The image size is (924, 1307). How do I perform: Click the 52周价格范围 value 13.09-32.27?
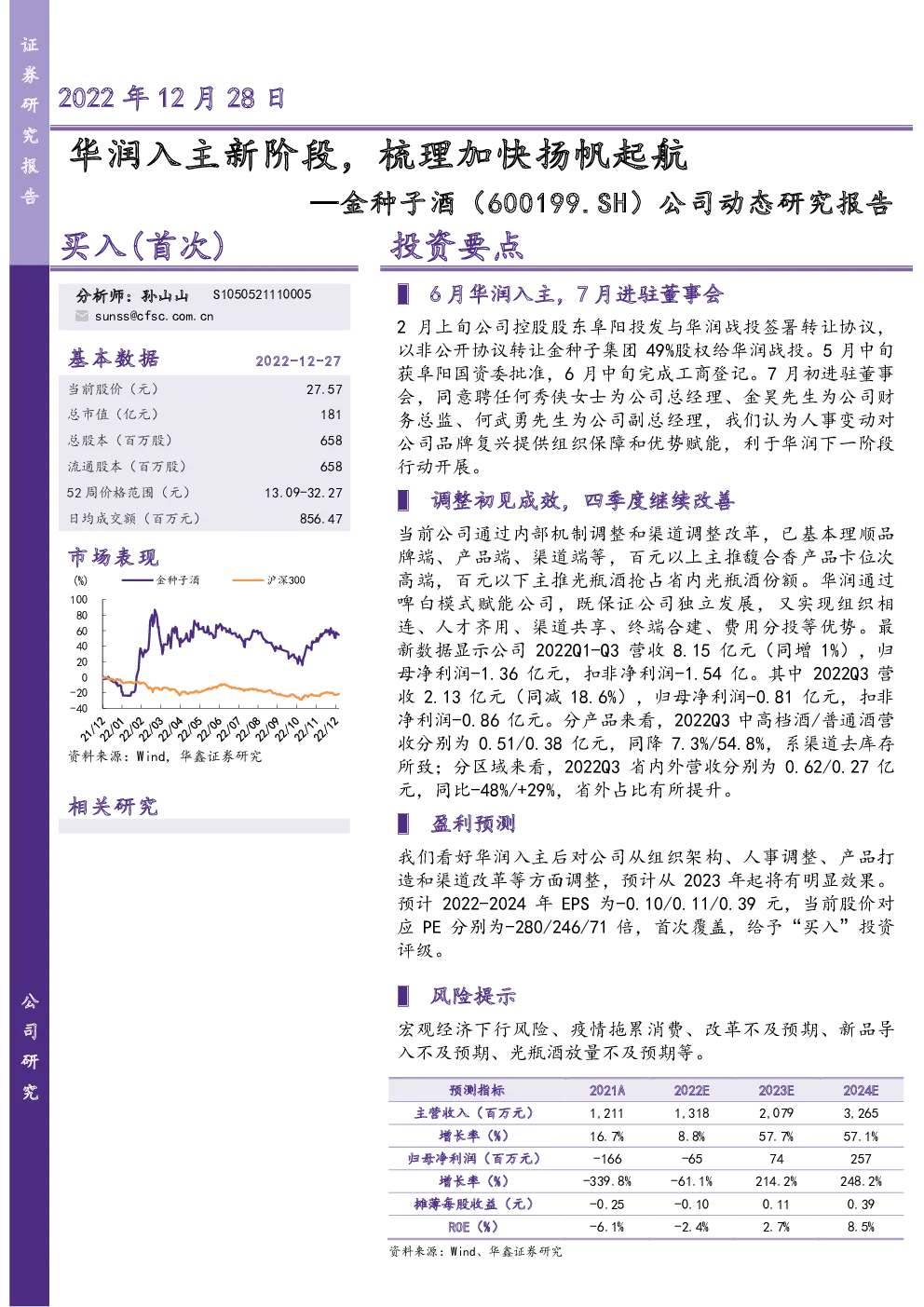point(304,493)
